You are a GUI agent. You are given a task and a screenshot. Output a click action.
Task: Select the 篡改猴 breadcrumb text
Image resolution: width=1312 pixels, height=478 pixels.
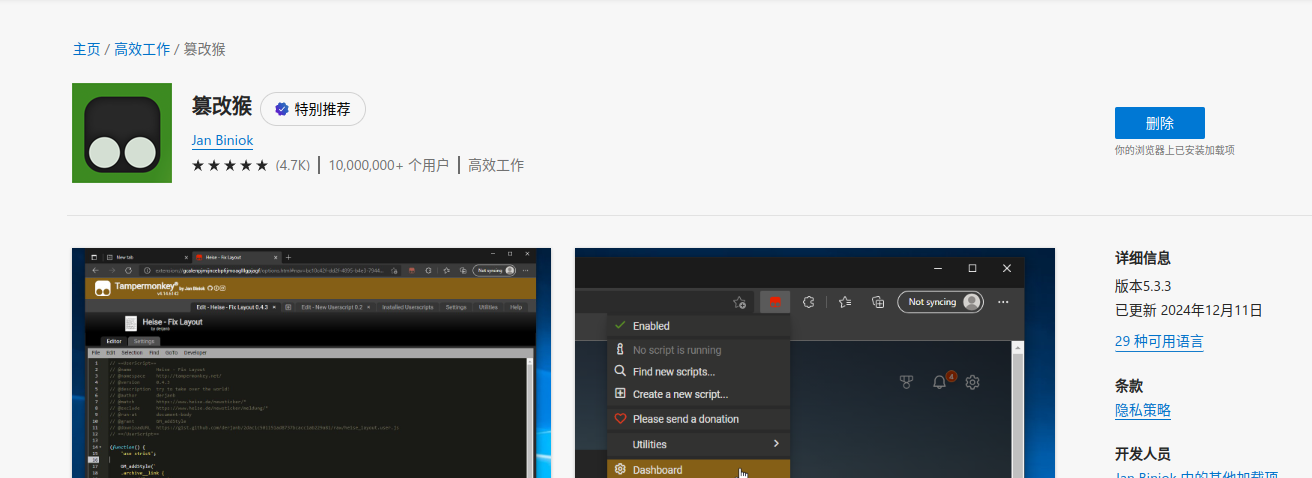click(x=205, y=49)
